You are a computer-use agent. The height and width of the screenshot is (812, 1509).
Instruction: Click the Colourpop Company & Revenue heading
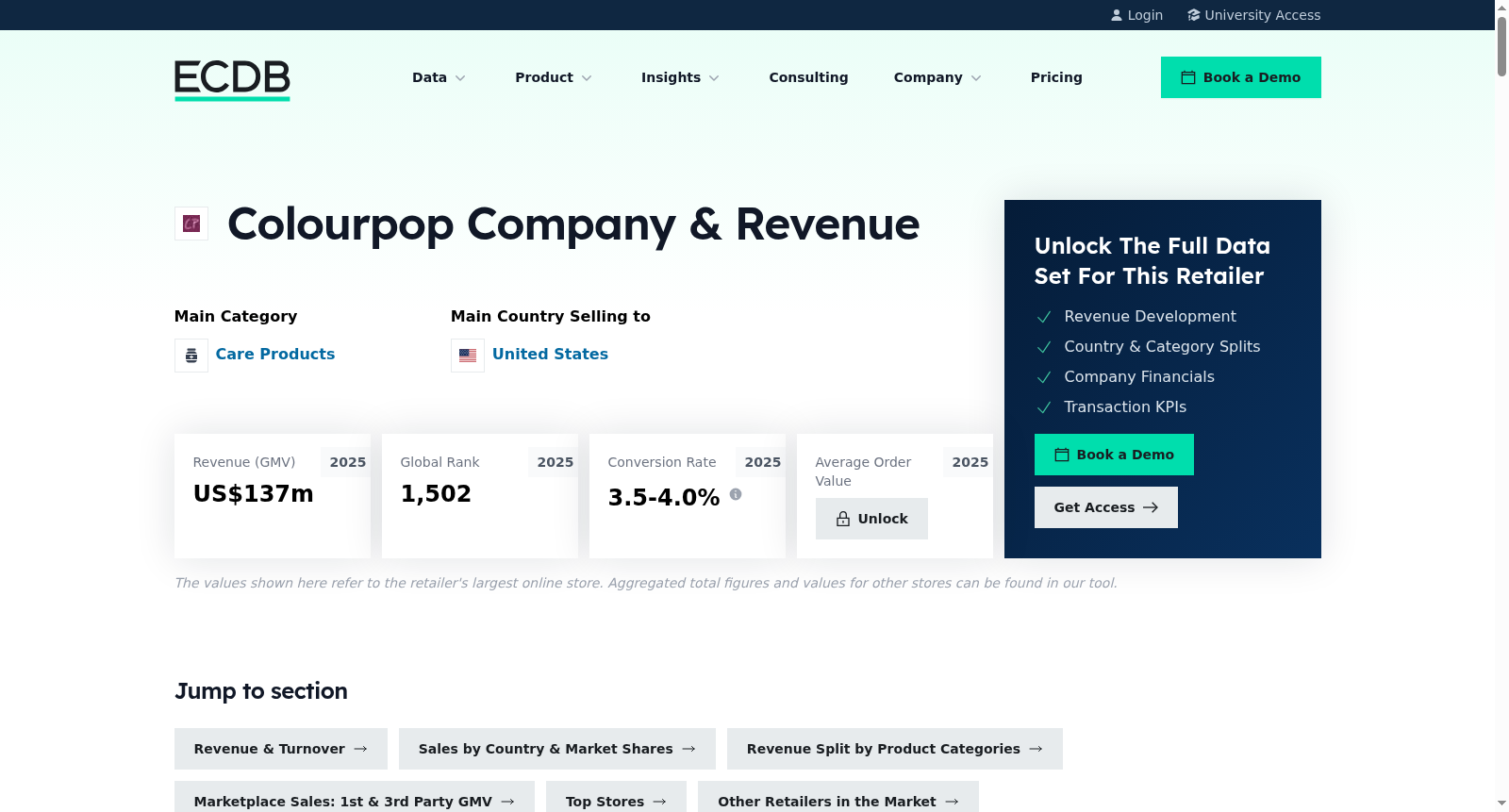(573, 224)
